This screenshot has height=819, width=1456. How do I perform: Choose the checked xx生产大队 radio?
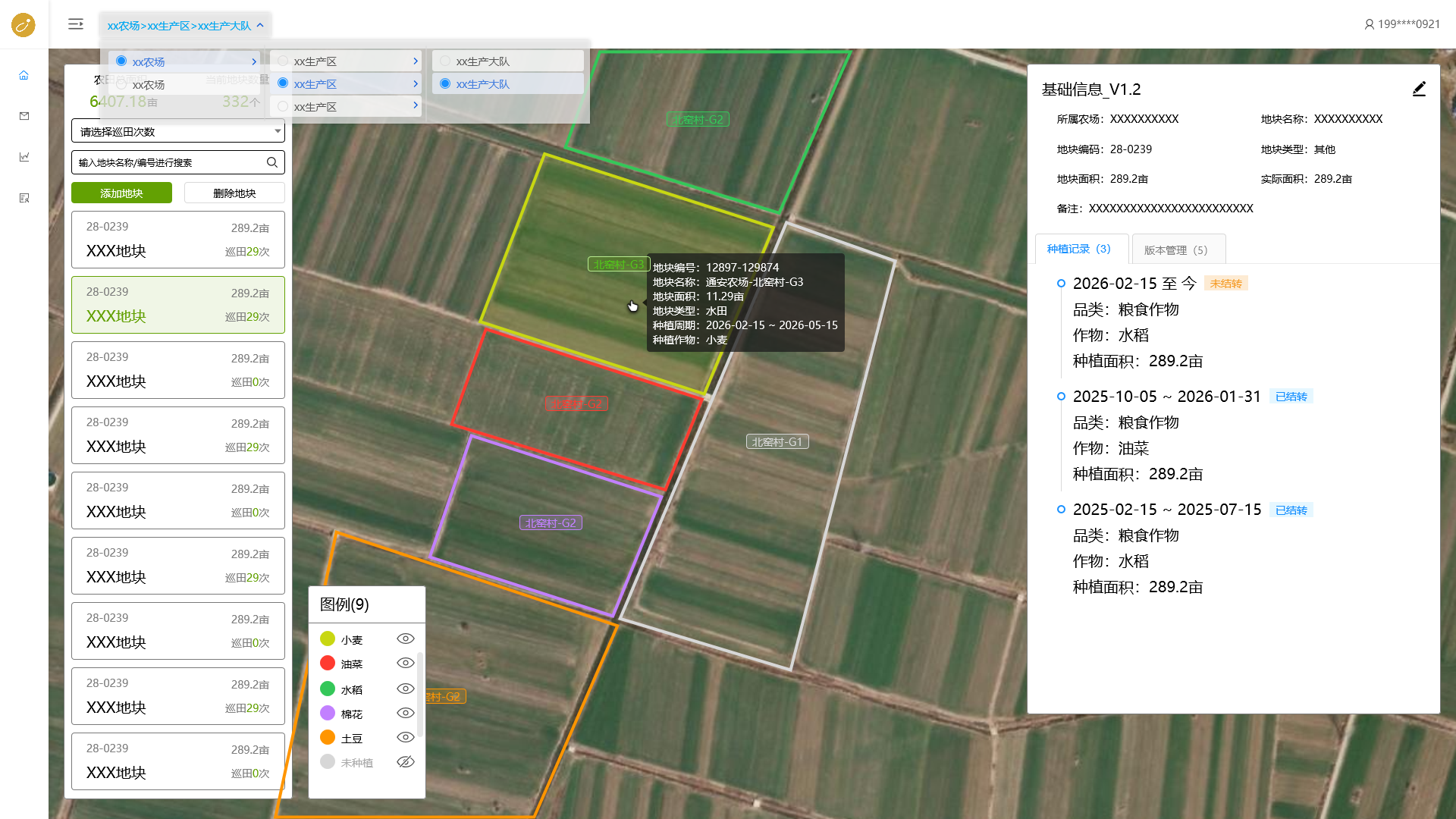coord(445,83)
